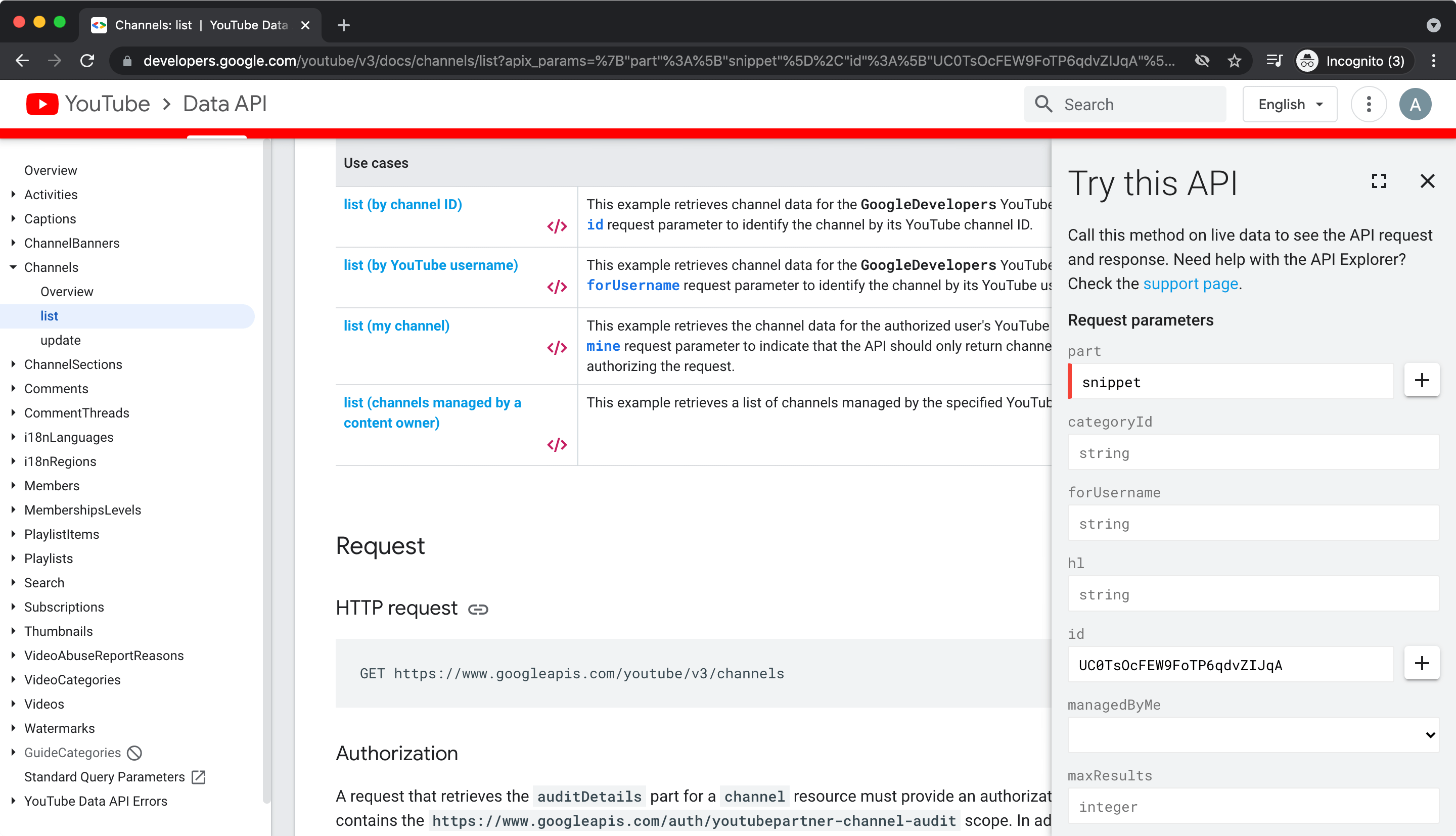Image resolution: width=1456 pixels, height=836 pixels.
Task: Click the site lock icon in address bar
Action: pyautogui.click(x=127, y=61)
